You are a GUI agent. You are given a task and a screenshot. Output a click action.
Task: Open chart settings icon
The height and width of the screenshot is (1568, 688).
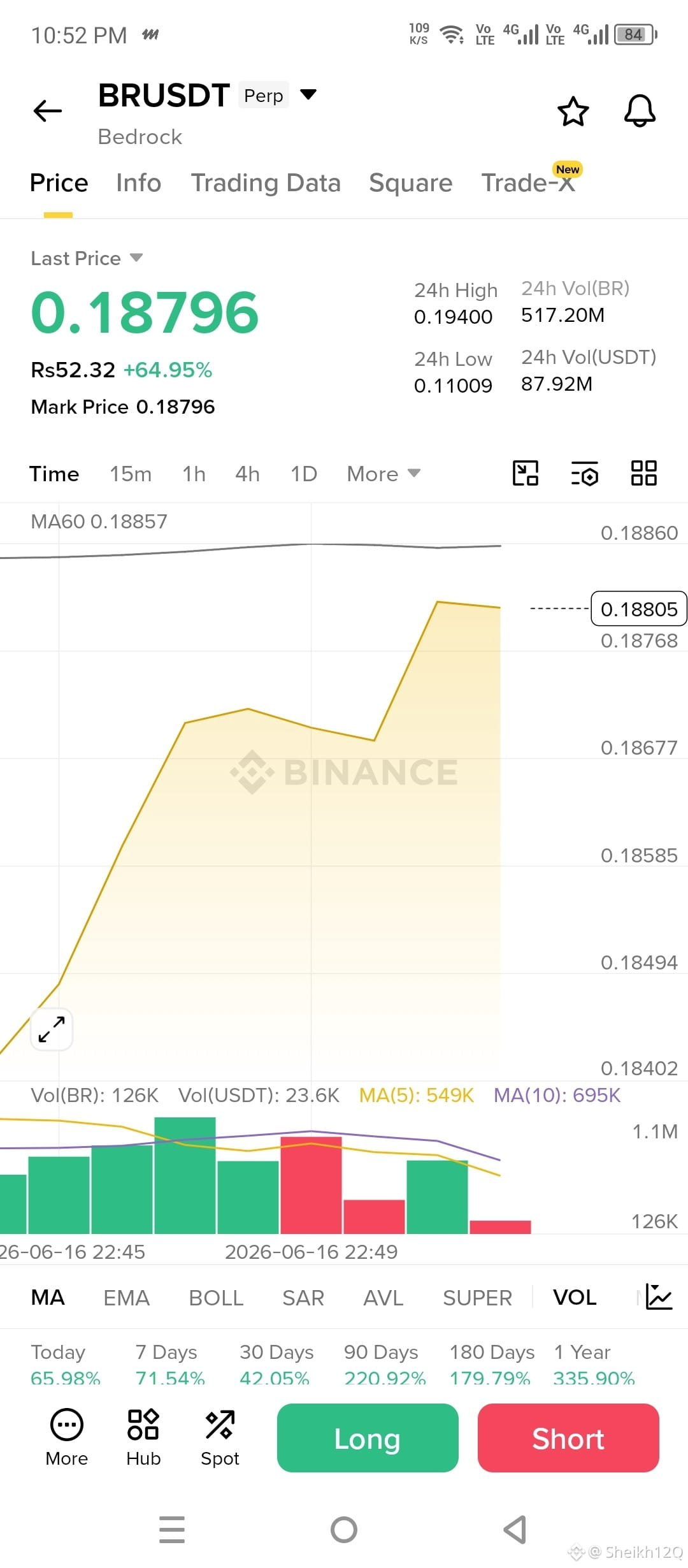(584, 474)
